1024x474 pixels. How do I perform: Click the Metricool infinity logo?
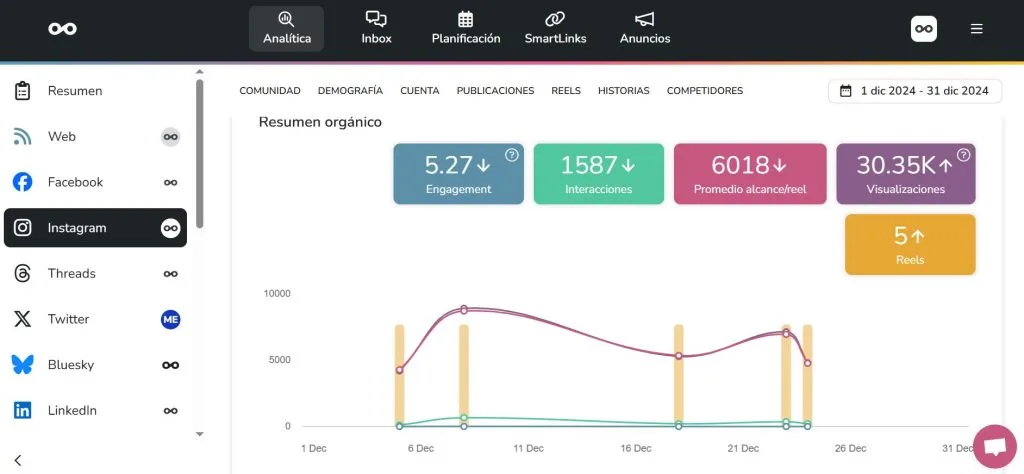click(x=62, y=29)
